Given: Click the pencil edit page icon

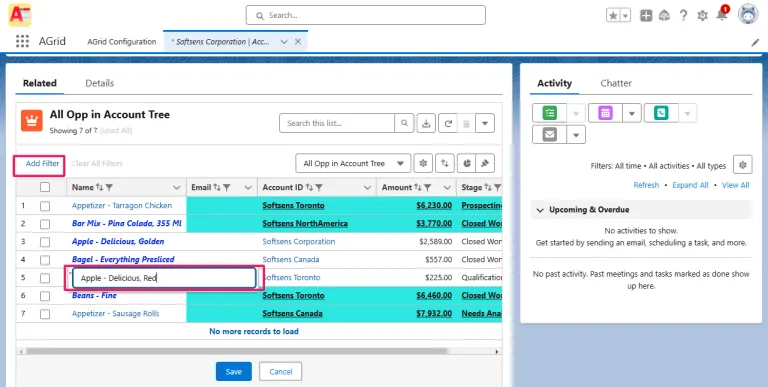Looking at the screenshot, I should 755,43.
